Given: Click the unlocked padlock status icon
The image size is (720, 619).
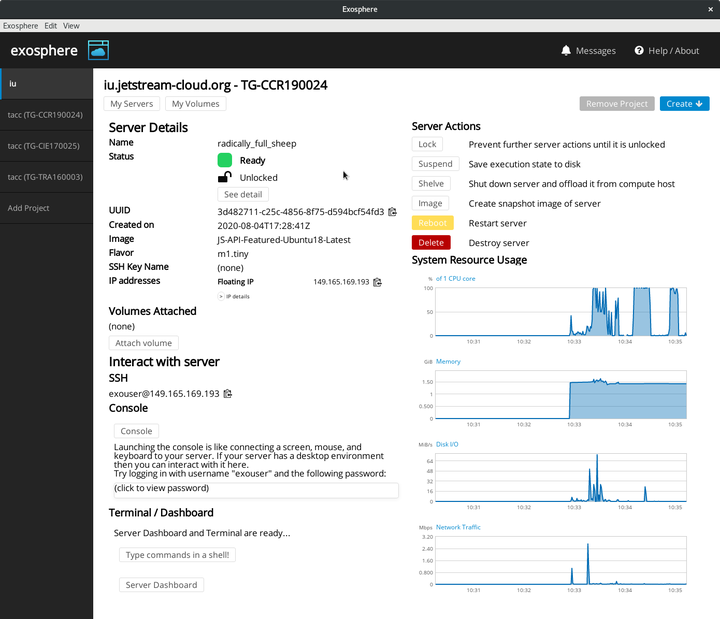Looking at the screenshot, I should [225, 177].
